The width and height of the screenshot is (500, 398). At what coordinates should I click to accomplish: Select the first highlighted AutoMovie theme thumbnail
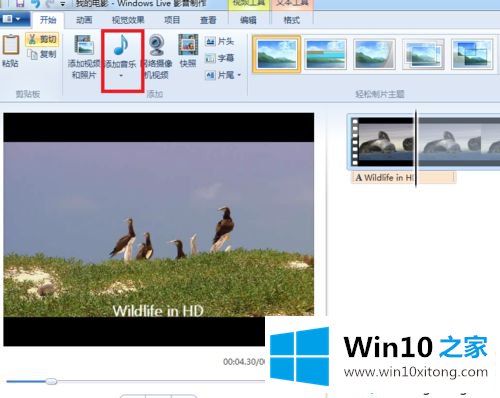(x=277, y=54)
